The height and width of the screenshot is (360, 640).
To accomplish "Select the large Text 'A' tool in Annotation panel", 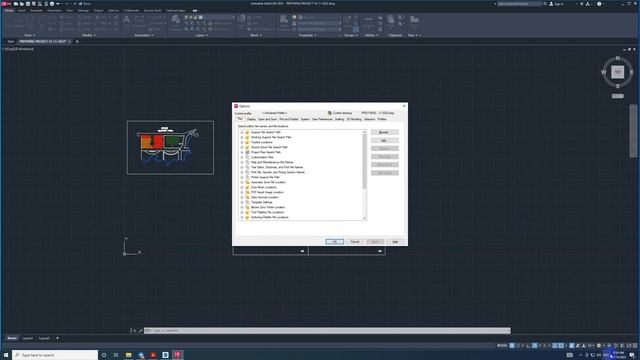I will tap(127, 20).
